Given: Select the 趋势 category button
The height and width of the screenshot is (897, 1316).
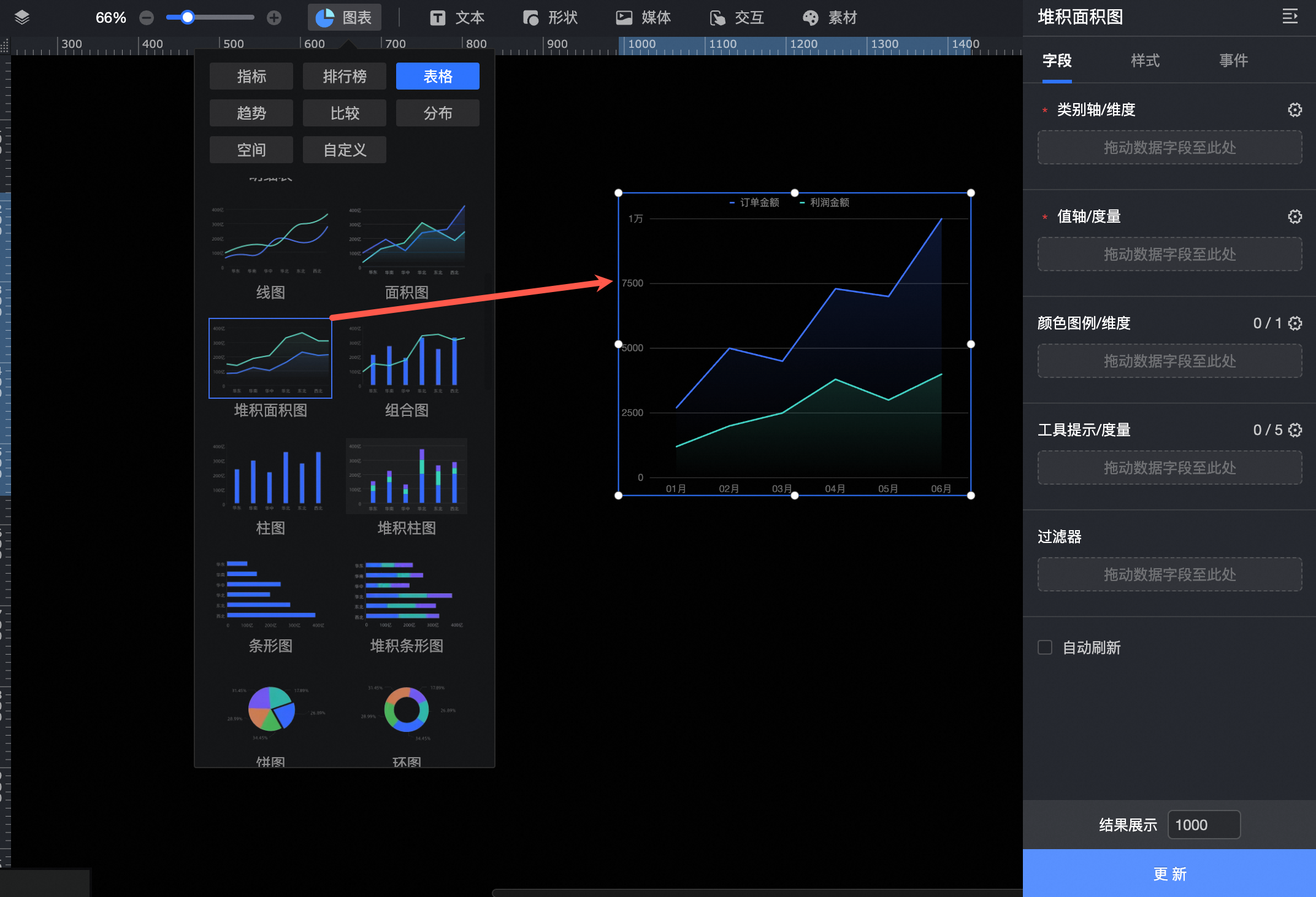Looking at the screenshot, I should click(x=251, y=113).
